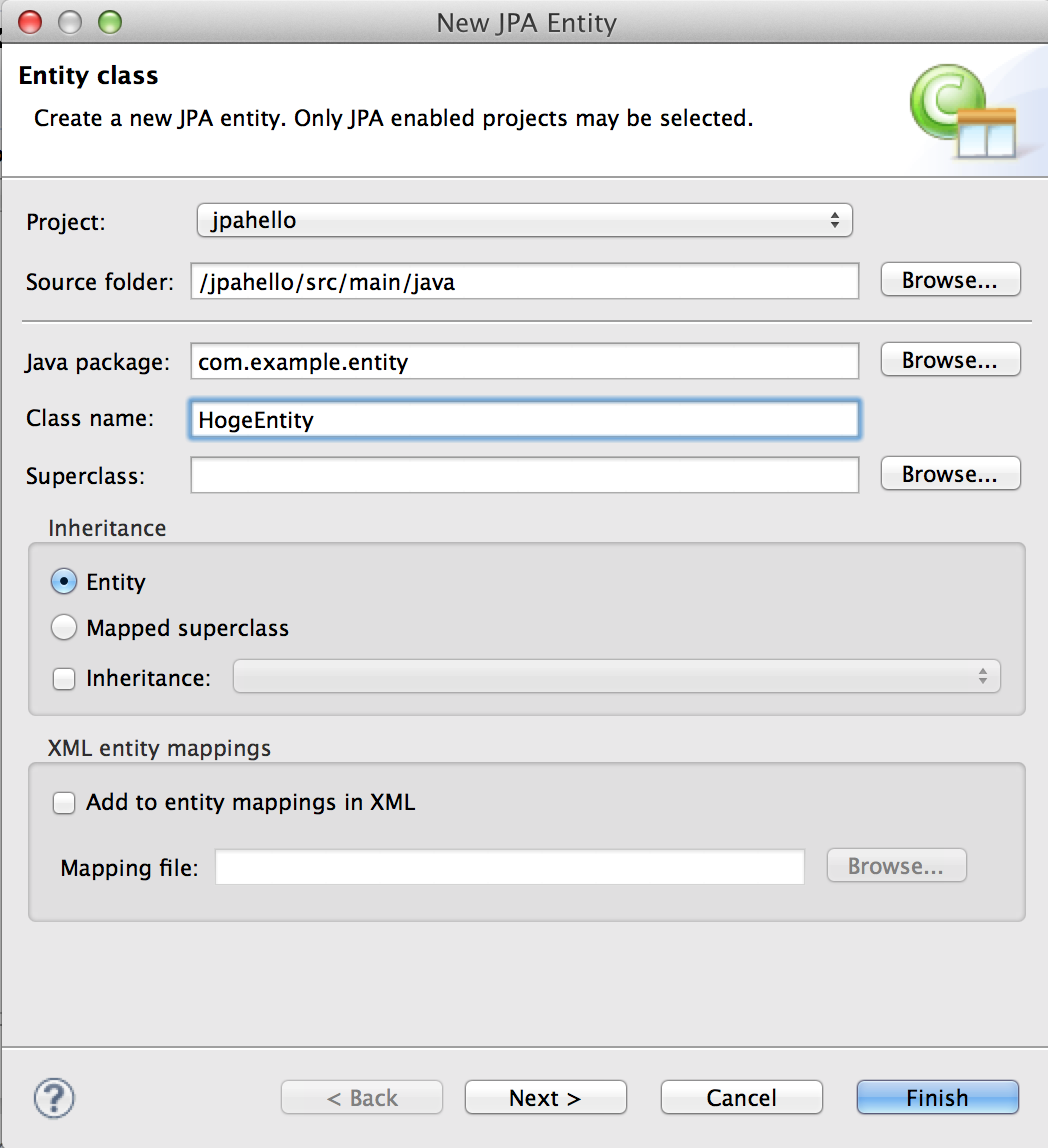Image resolution: width=1048 pixels, height=1148 pixels.
Task: Browse for the Source folder
Action: pyautogui.click(x=950, y=280)
